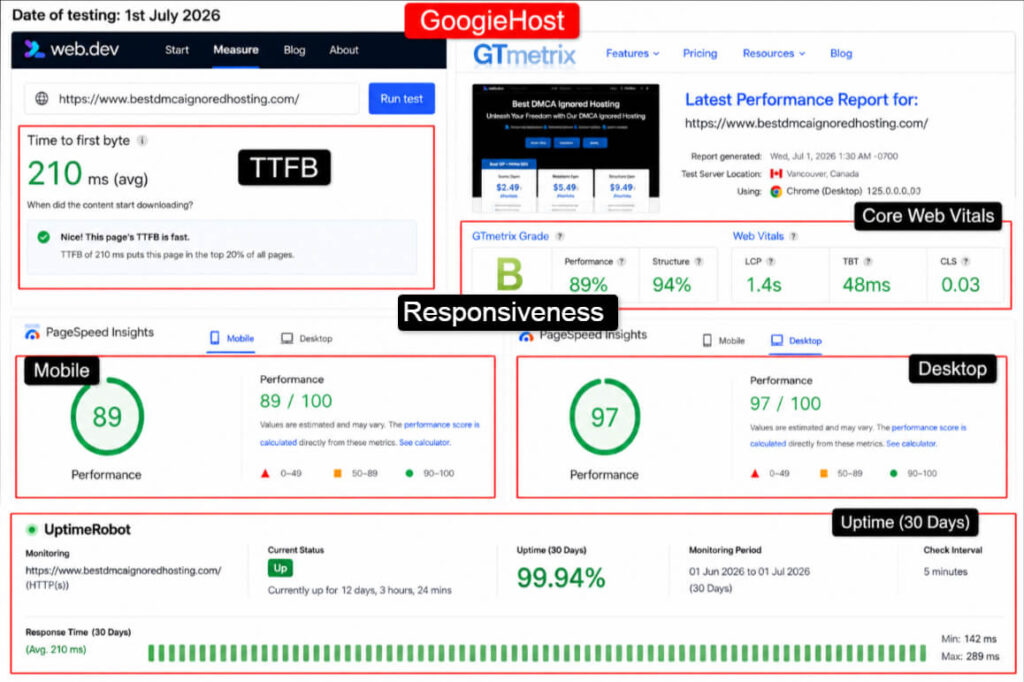This screenshot has height=682, width=1024.
Task: Open 'performance score is calculated' link in Mobile panel
Action: click(x=370, y=434)
